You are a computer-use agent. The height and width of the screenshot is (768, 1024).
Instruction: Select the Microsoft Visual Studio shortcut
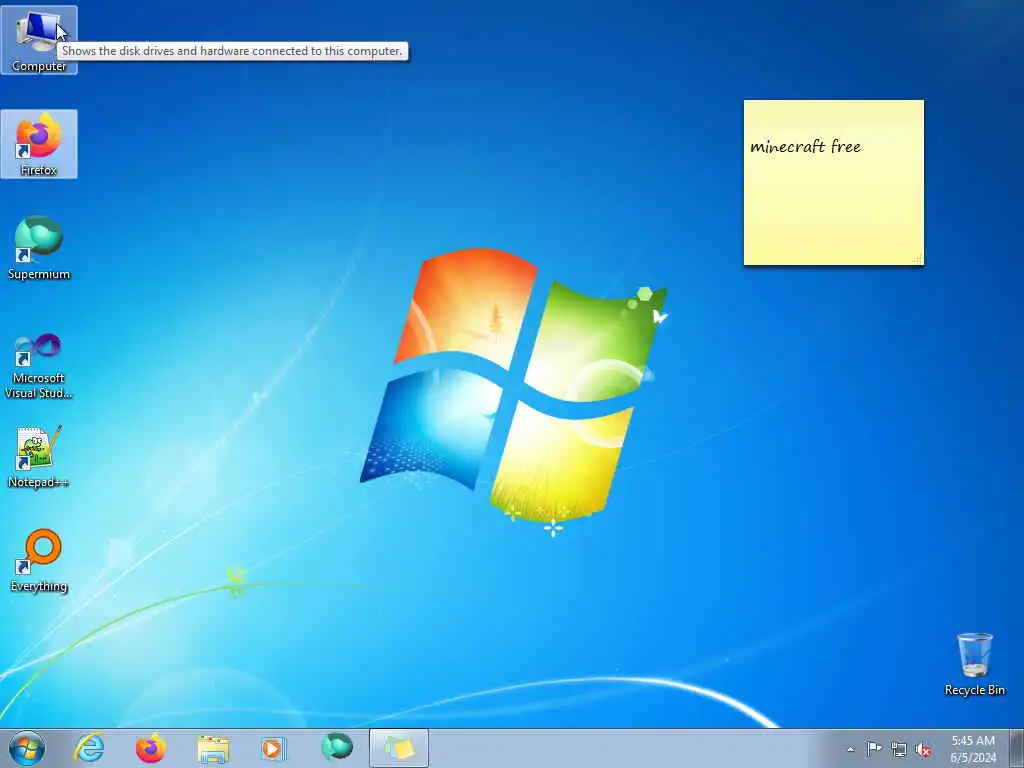click(x=39, y=366)
